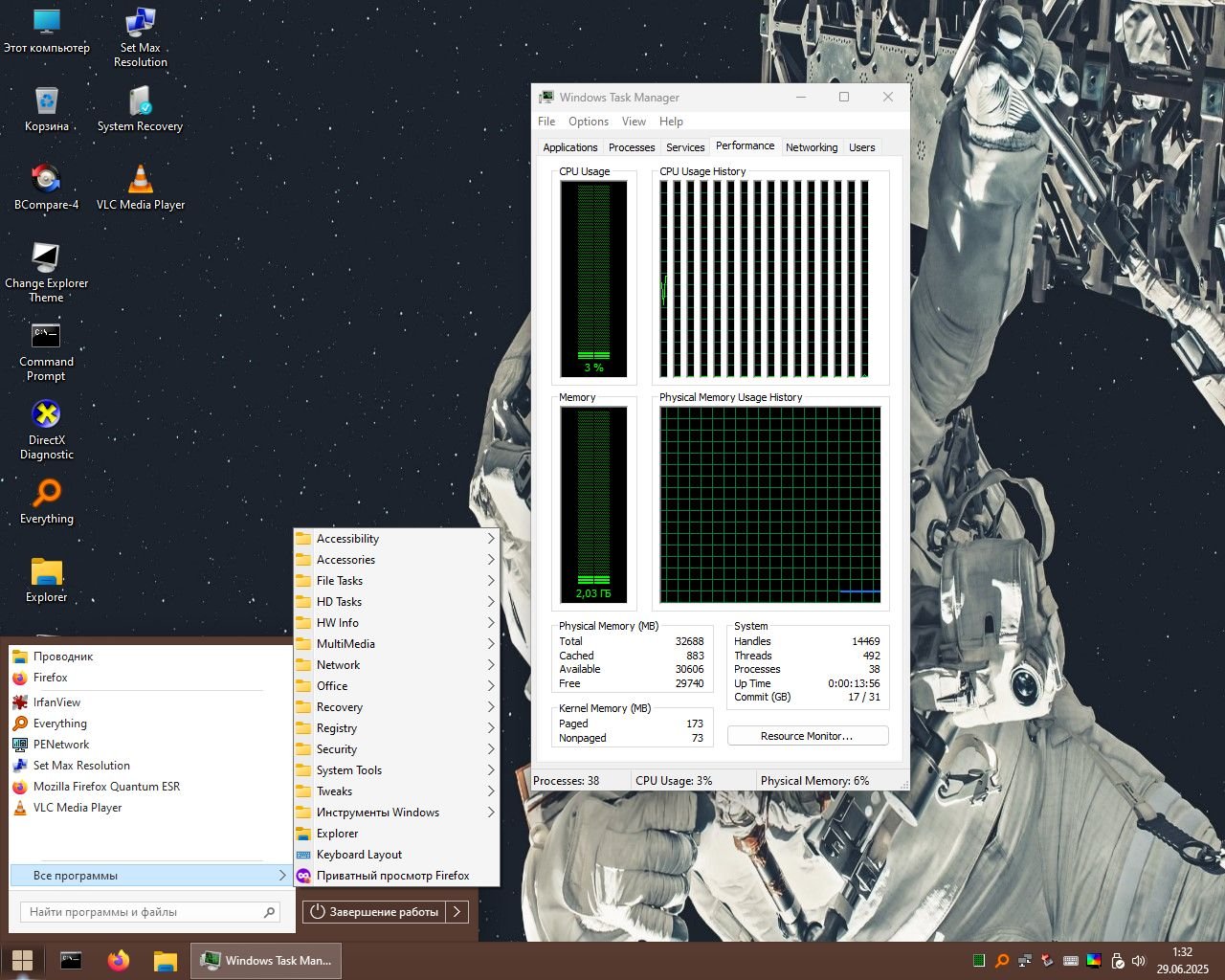Open shutdown options arrow next to Завершение работы
This screenshot has height=980, width=1225.
pyautogui.click(x=457, y=912)
